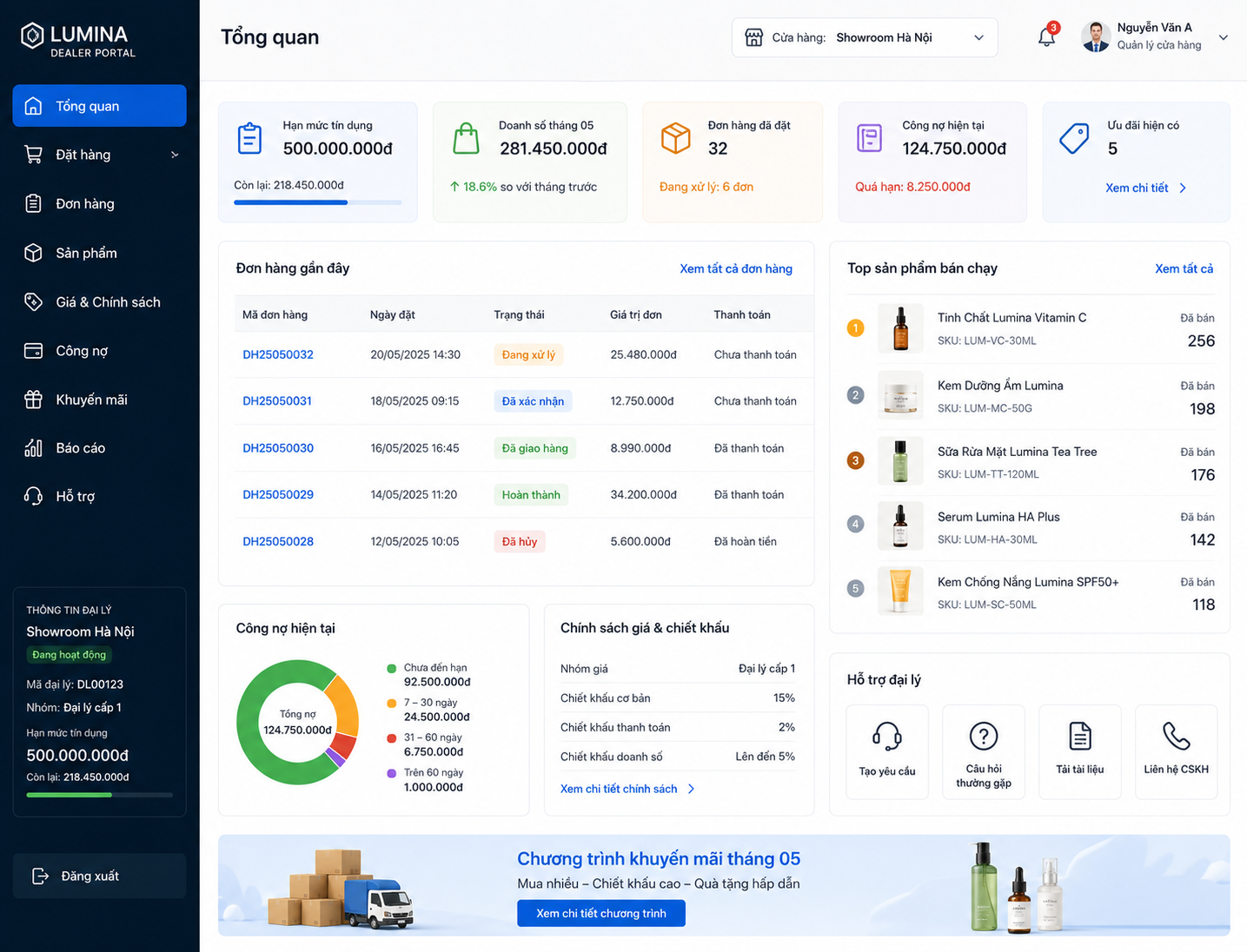
Task: Click order date 18/05/2025 09:15
Action: pyautogui.click(x=415, y=401)
